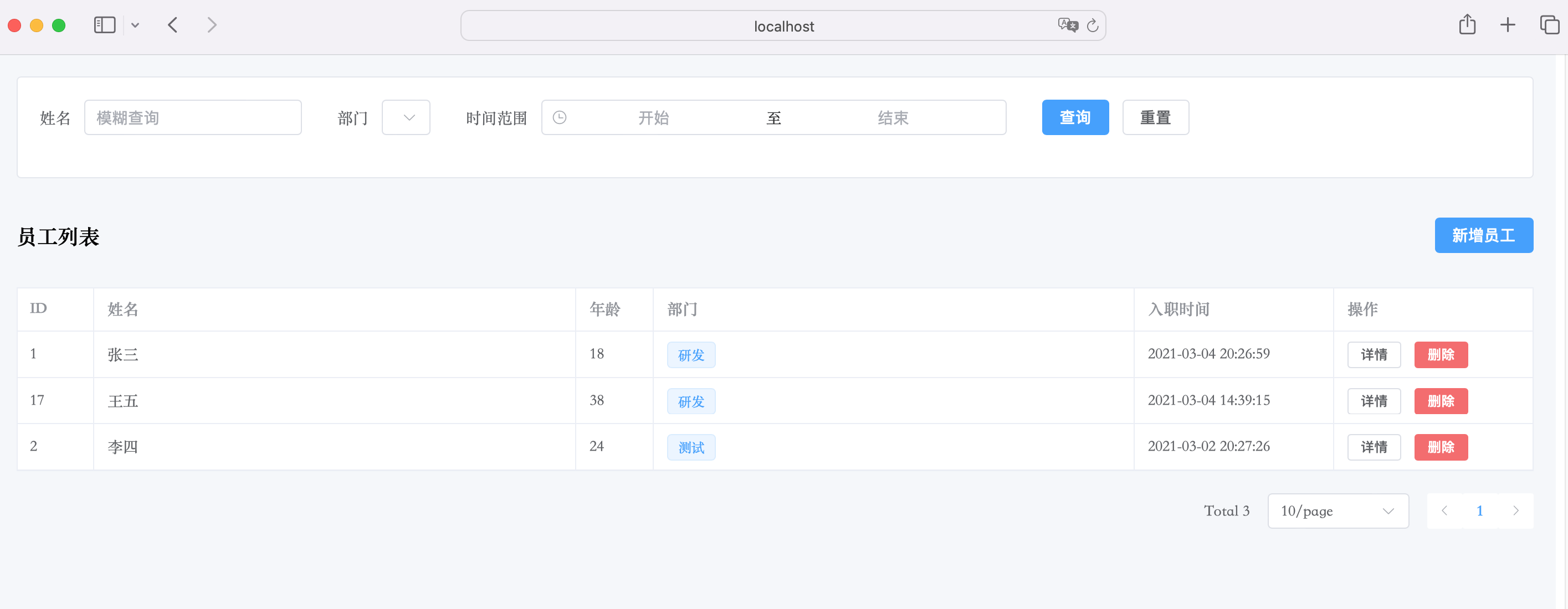The width and height of the screenshot is (1568, 609).
Task: Open a new tab with the plus icon
Action: point(1507,25)
